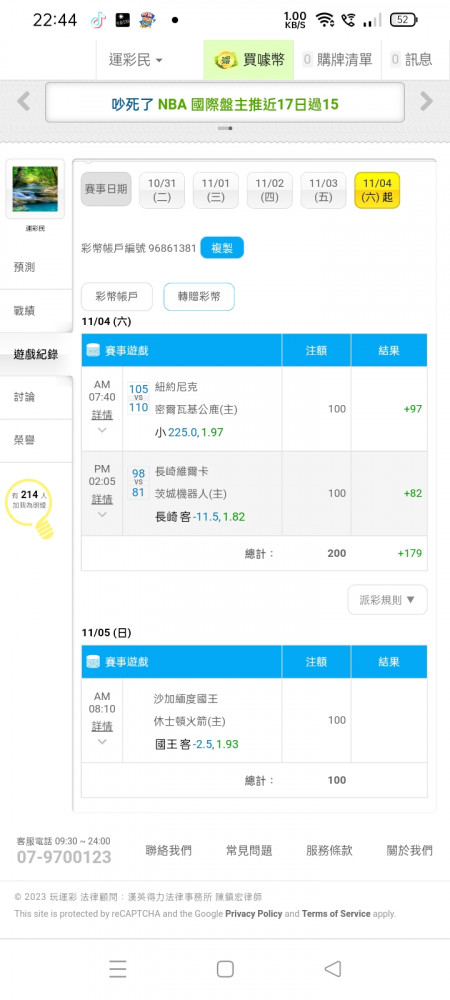This screenshot has width=450, height=1000.
Task: Expand the 派彩規則 dropdown
Action: 388,599
